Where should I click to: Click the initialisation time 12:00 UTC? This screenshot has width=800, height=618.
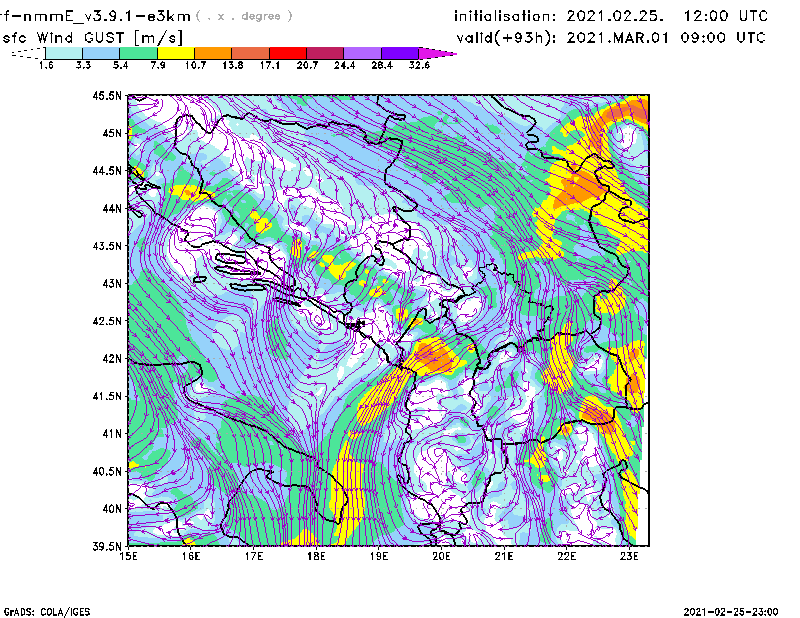(726, 16)
